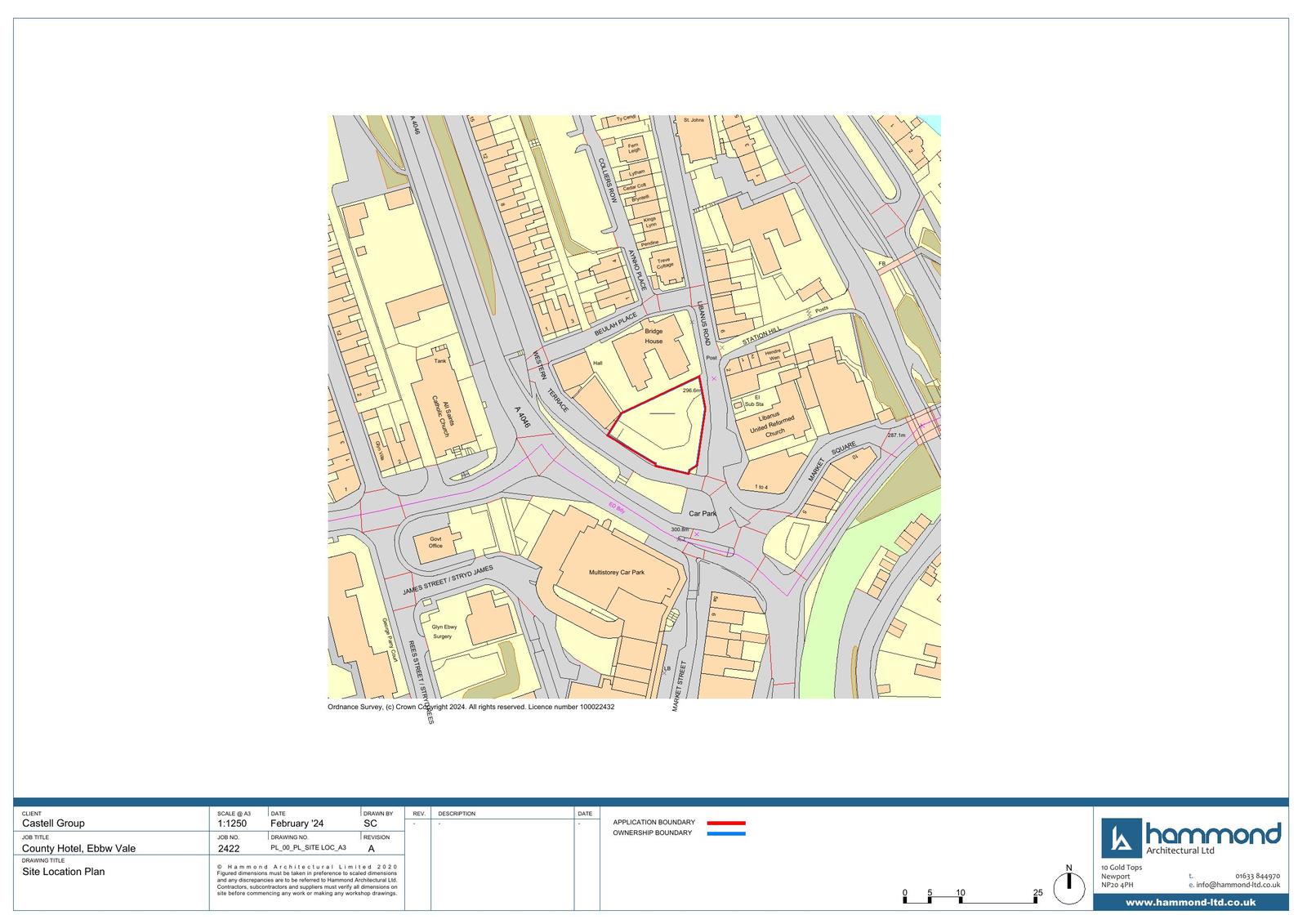This screenshot has height=924, width=1307.
Task: Click the info@hammond-ltd.co.uk email address
Action: [x=1238, y=885]
